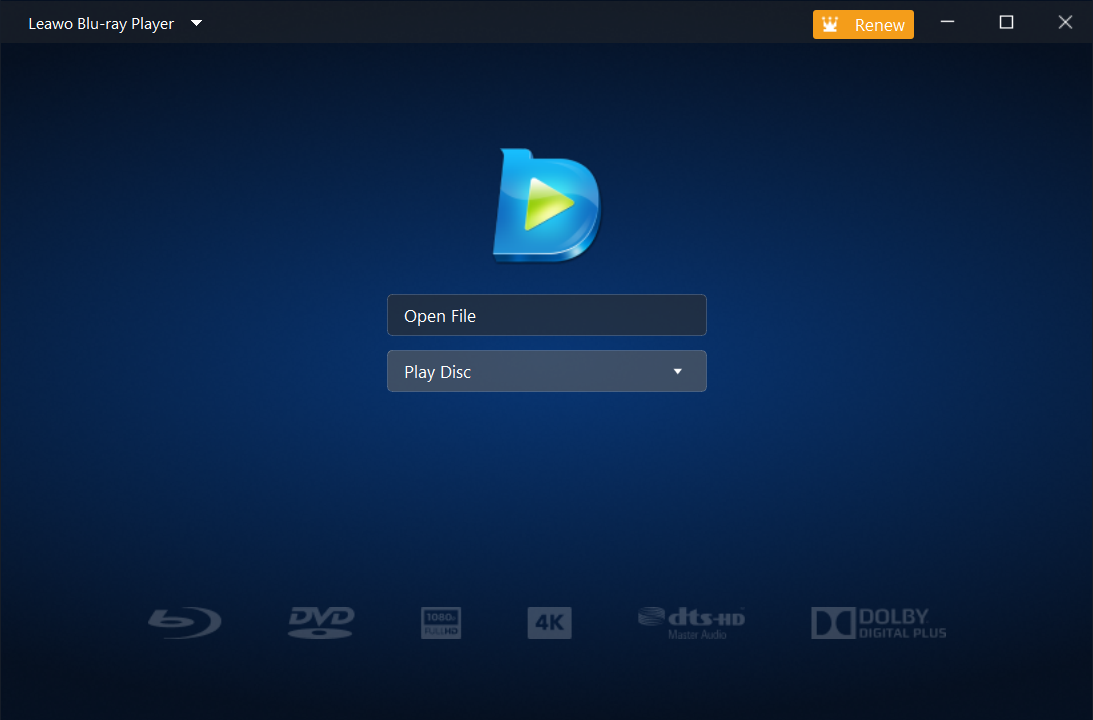This screenshot has height=720, width=1093.
Task: Click the Dolby Digital Plus logo
Action: point(878,622)
